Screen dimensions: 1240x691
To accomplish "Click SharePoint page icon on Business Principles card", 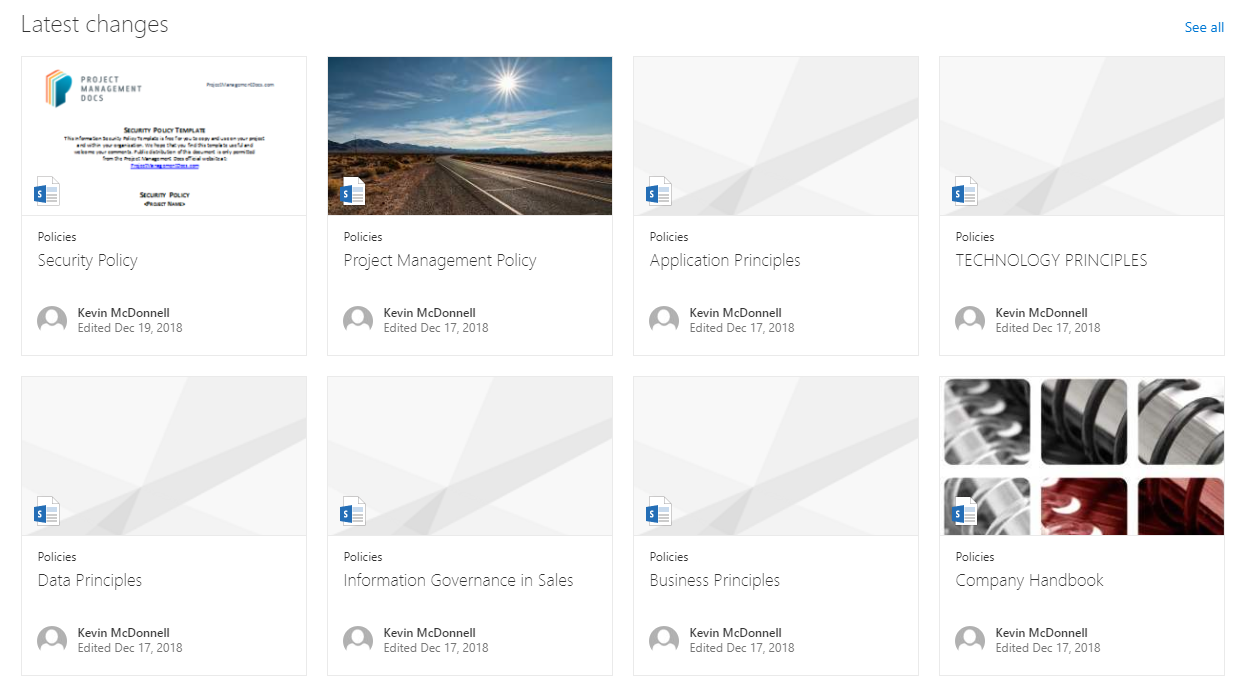I will pos(659,512).
